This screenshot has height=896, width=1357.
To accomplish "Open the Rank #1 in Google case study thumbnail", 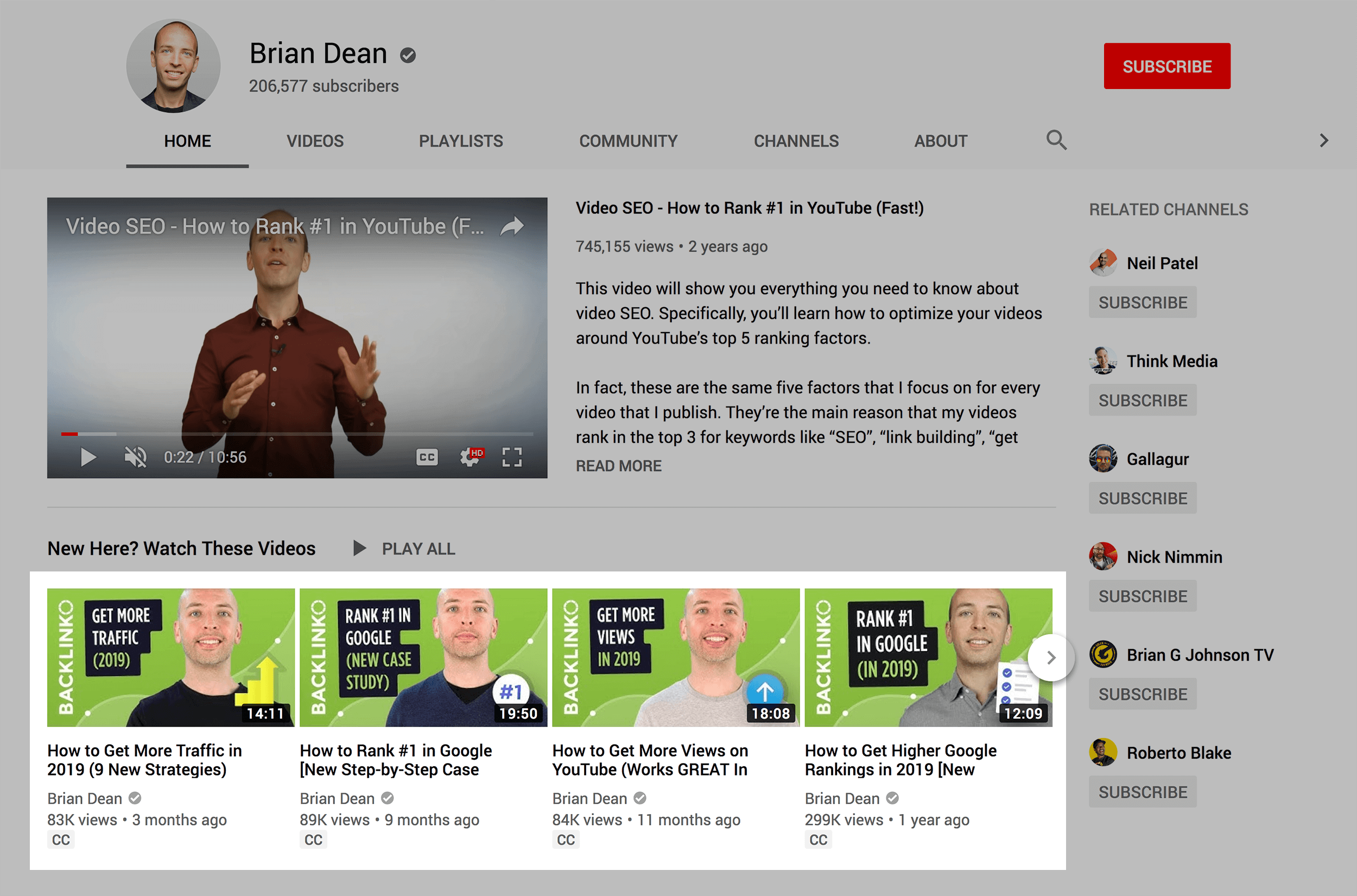I will pyautogui.click(x=423, y=658).
